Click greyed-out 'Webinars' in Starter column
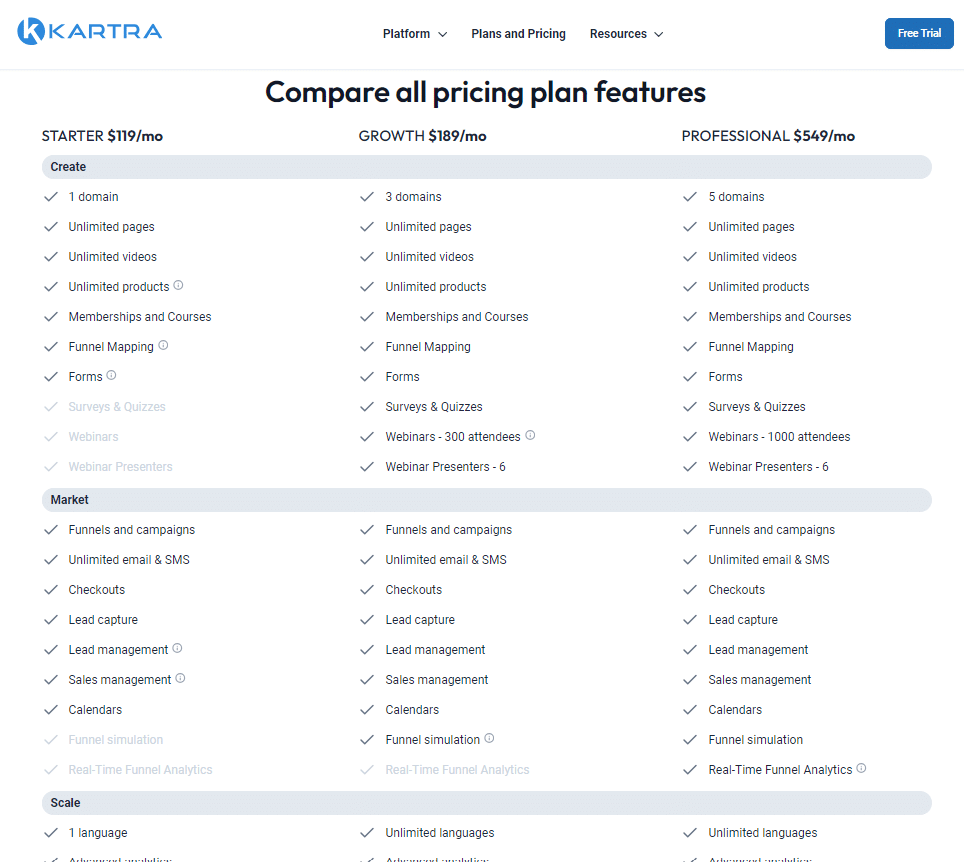 pos(93,437)
